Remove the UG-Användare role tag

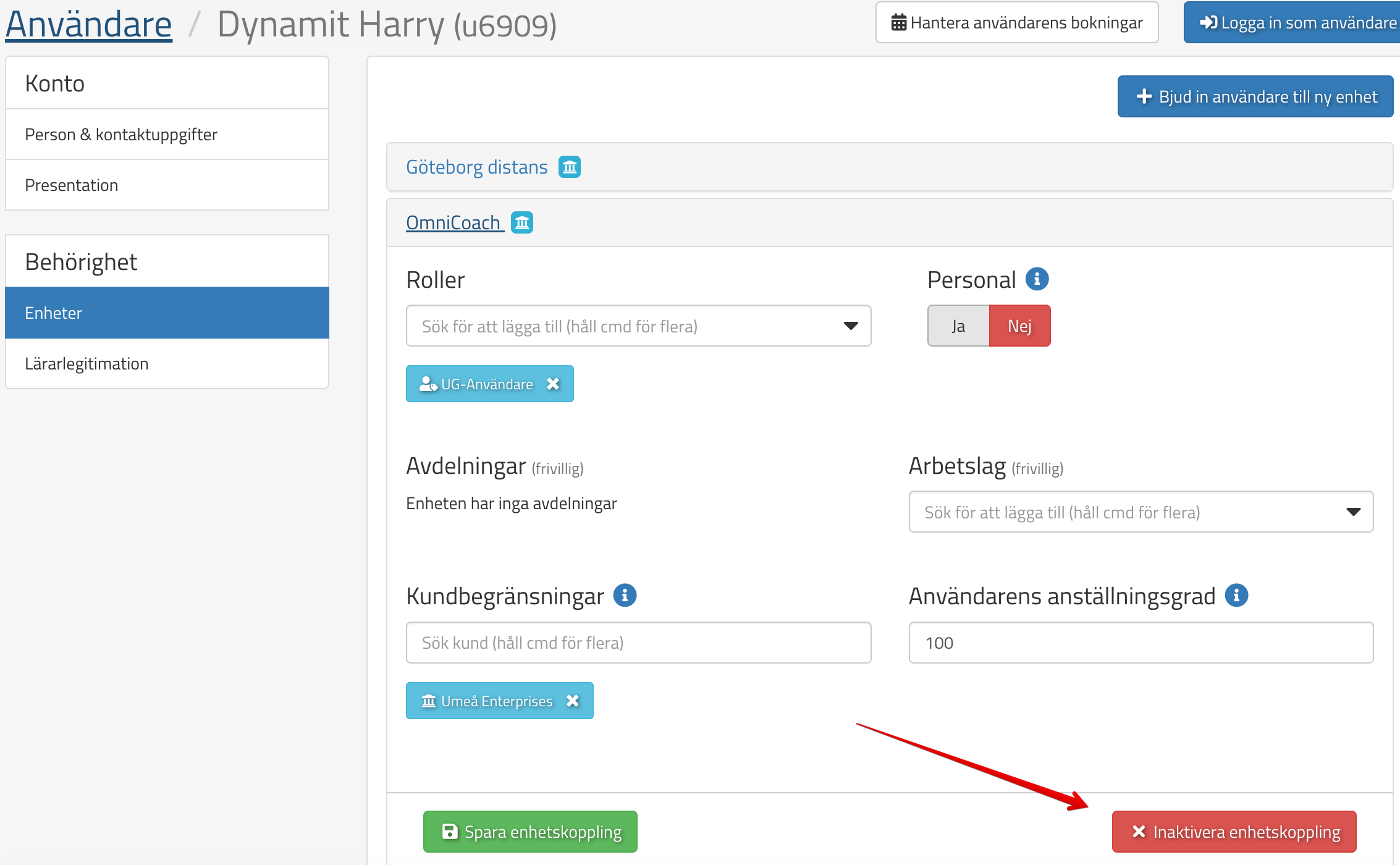(553, 384)
